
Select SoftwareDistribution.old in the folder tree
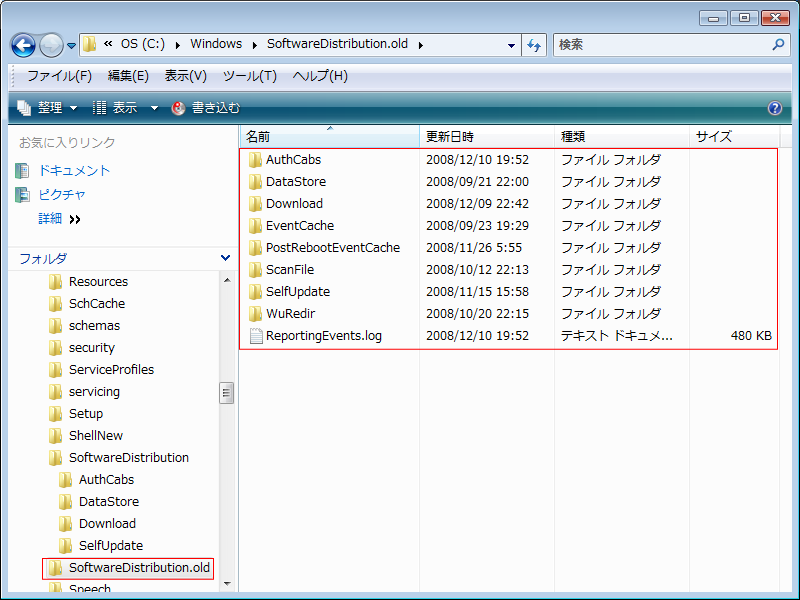pyautogui.click(x=139, y=567)
